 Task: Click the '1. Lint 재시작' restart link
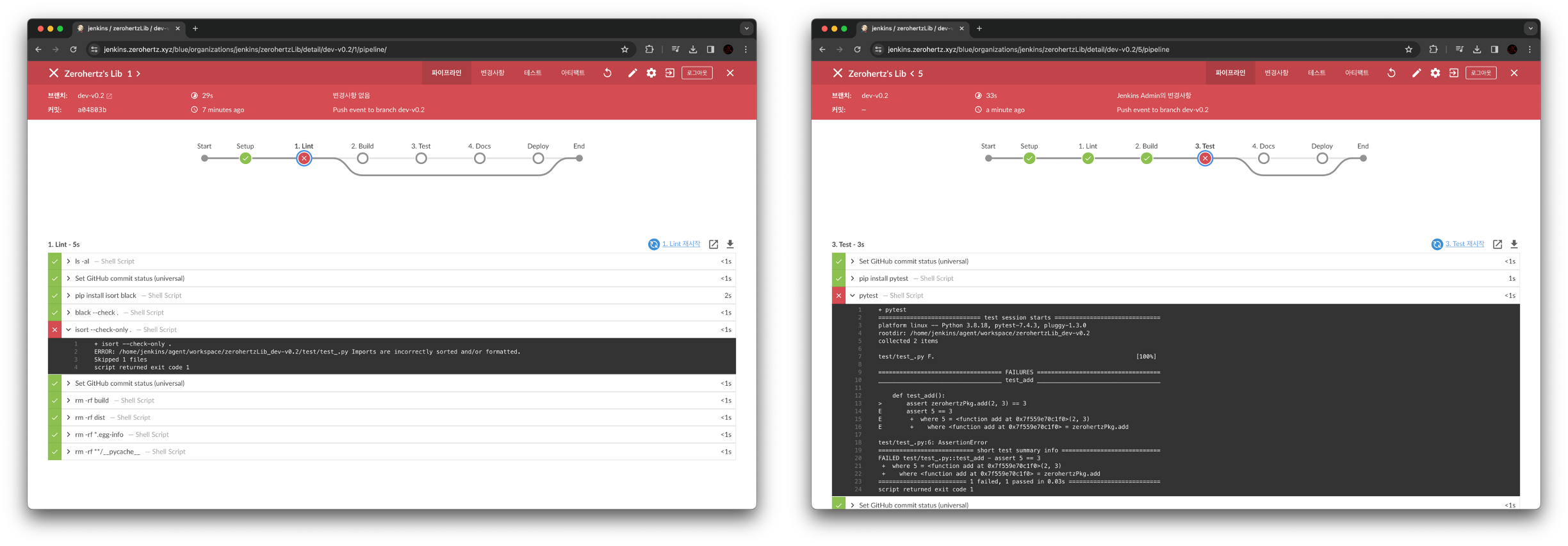click(681, 244)
